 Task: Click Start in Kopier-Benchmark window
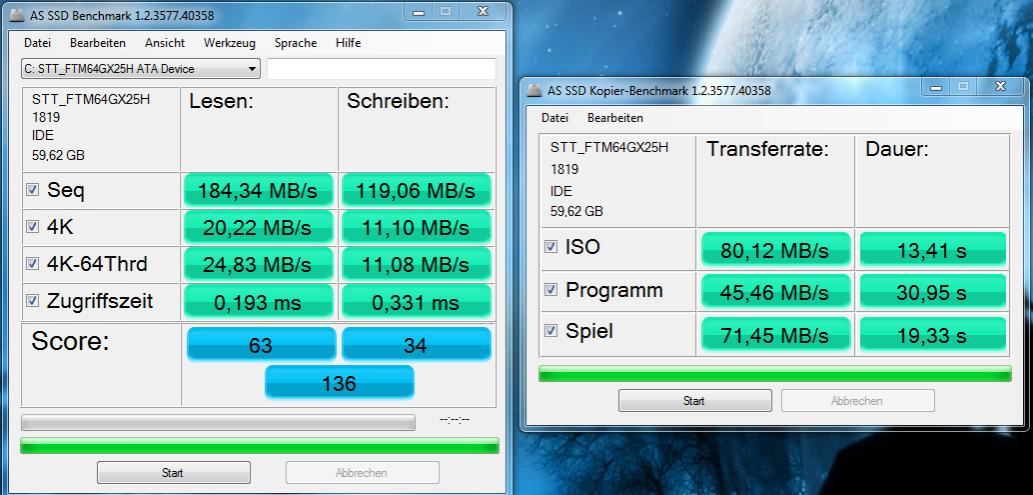tap(694, 401)
